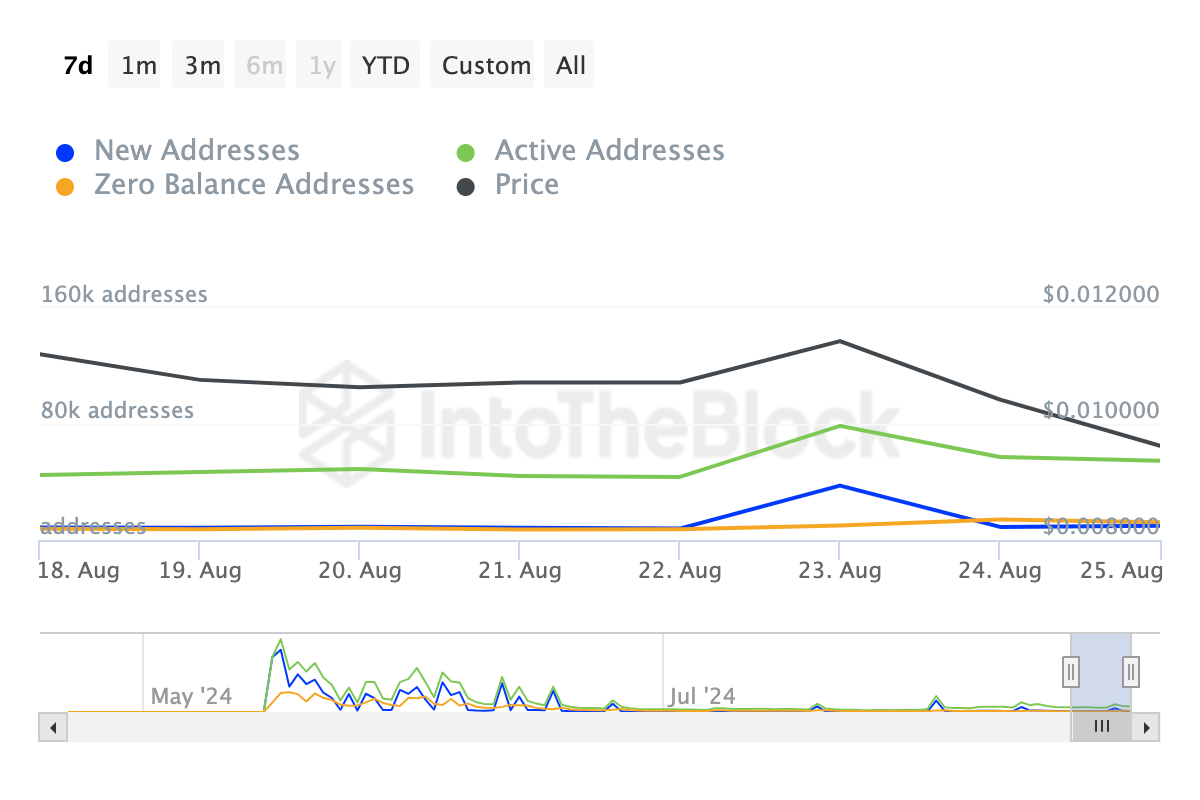The height and width of the screenshot is (800, 1200).
Task: Click the New Addresses legend label
Action: [x=197, y=151]
